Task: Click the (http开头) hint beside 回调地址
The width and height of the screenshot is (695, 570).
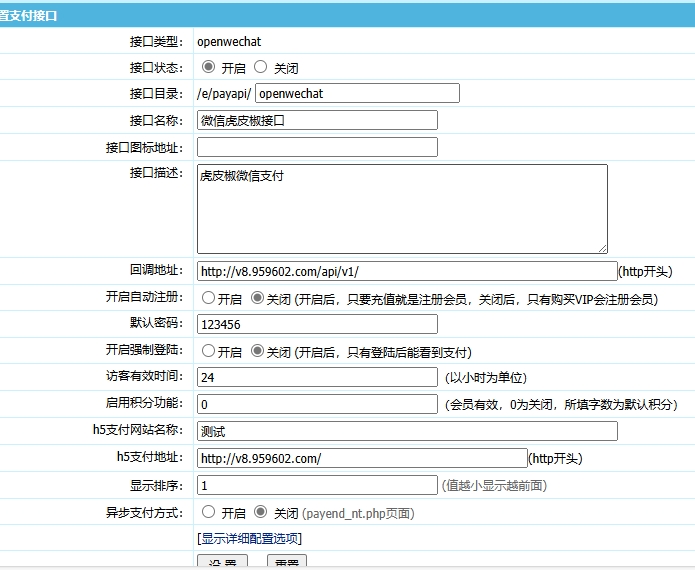Action: [645, 271]
